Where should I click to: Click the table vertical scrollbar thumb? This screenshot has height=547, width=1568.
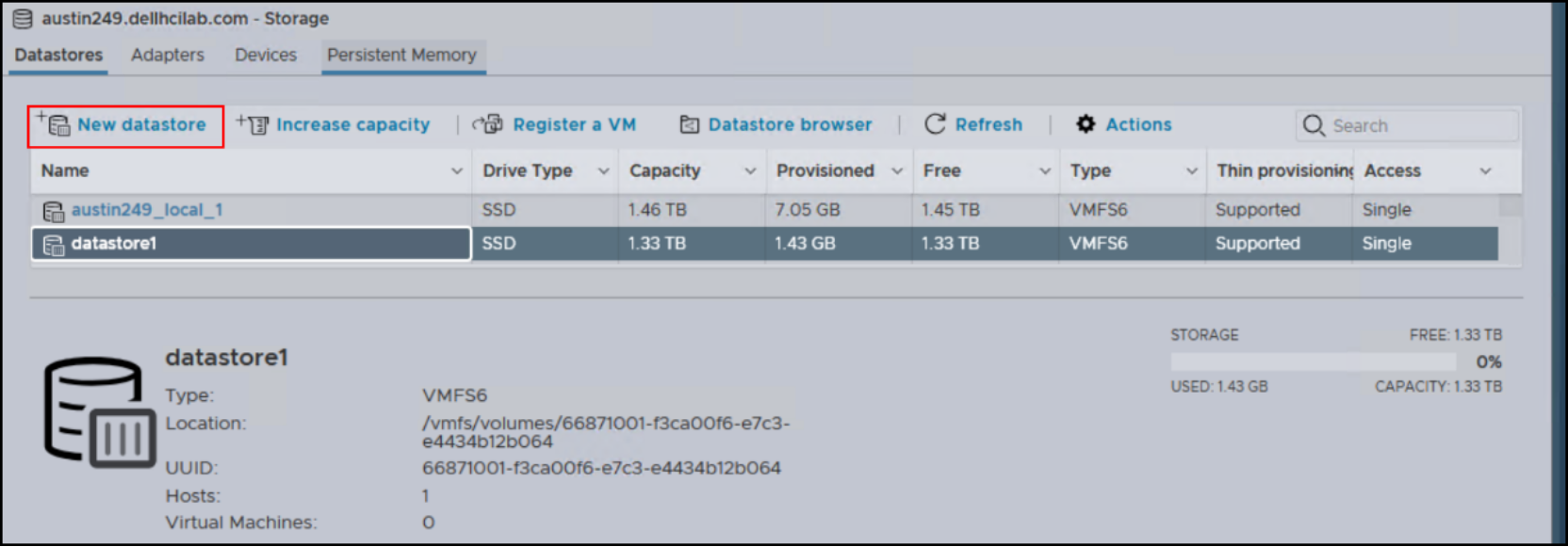click(1511, 205)
